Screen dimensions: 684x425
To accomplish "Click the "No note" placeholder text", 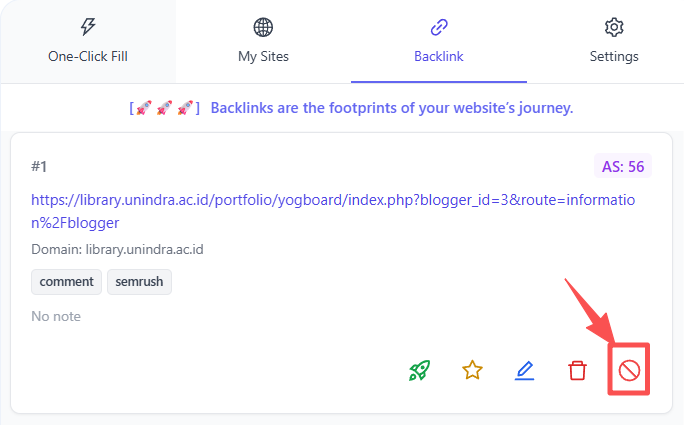I will 56,316.
